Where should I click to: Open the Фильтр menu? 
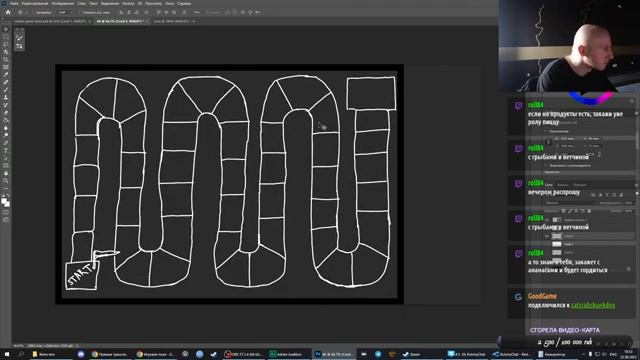[x=128, y=3]
